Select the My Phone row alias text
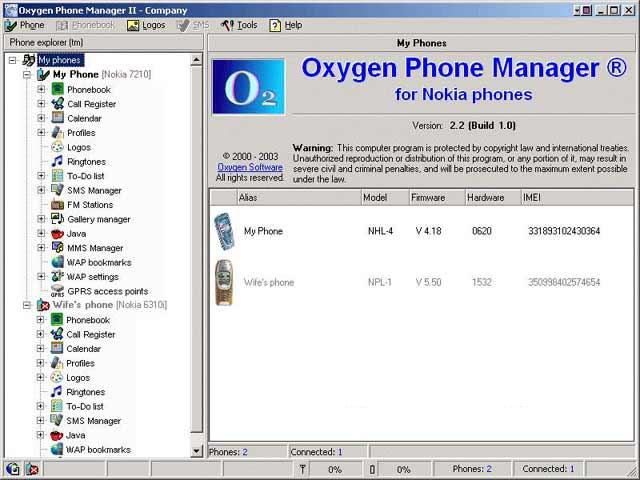 tap(263, 231)
